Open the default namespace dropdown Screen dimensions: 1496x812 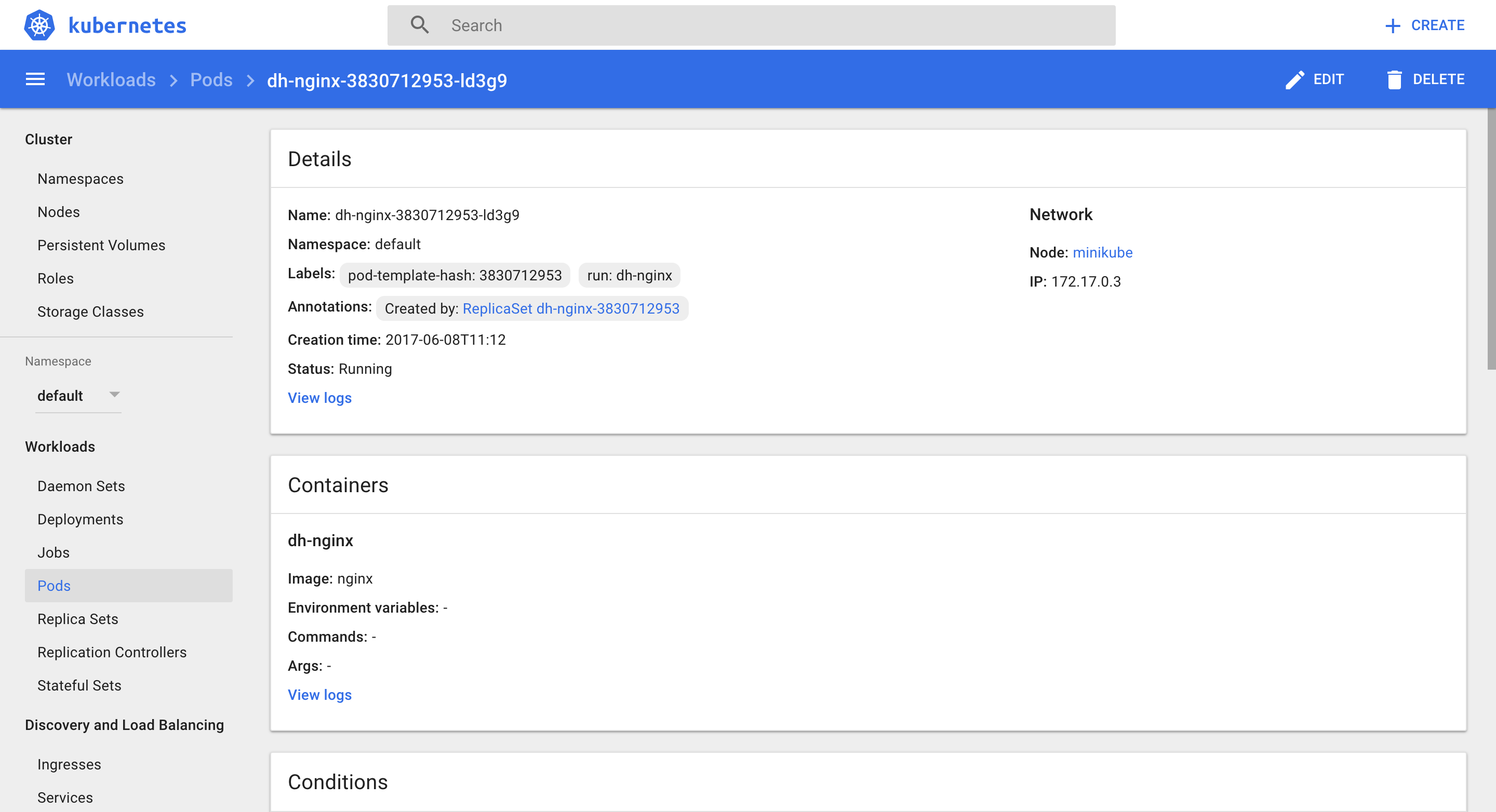78,396
